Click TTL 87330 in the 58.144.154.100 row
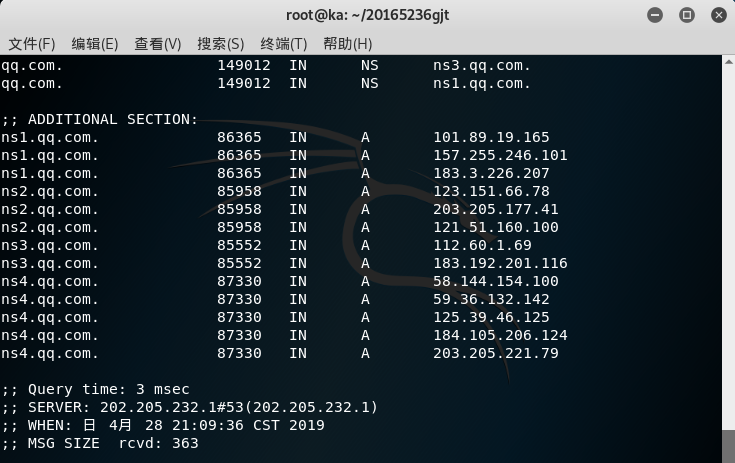The width and height of the screenshot is (735, 463). tap(239, 281)
